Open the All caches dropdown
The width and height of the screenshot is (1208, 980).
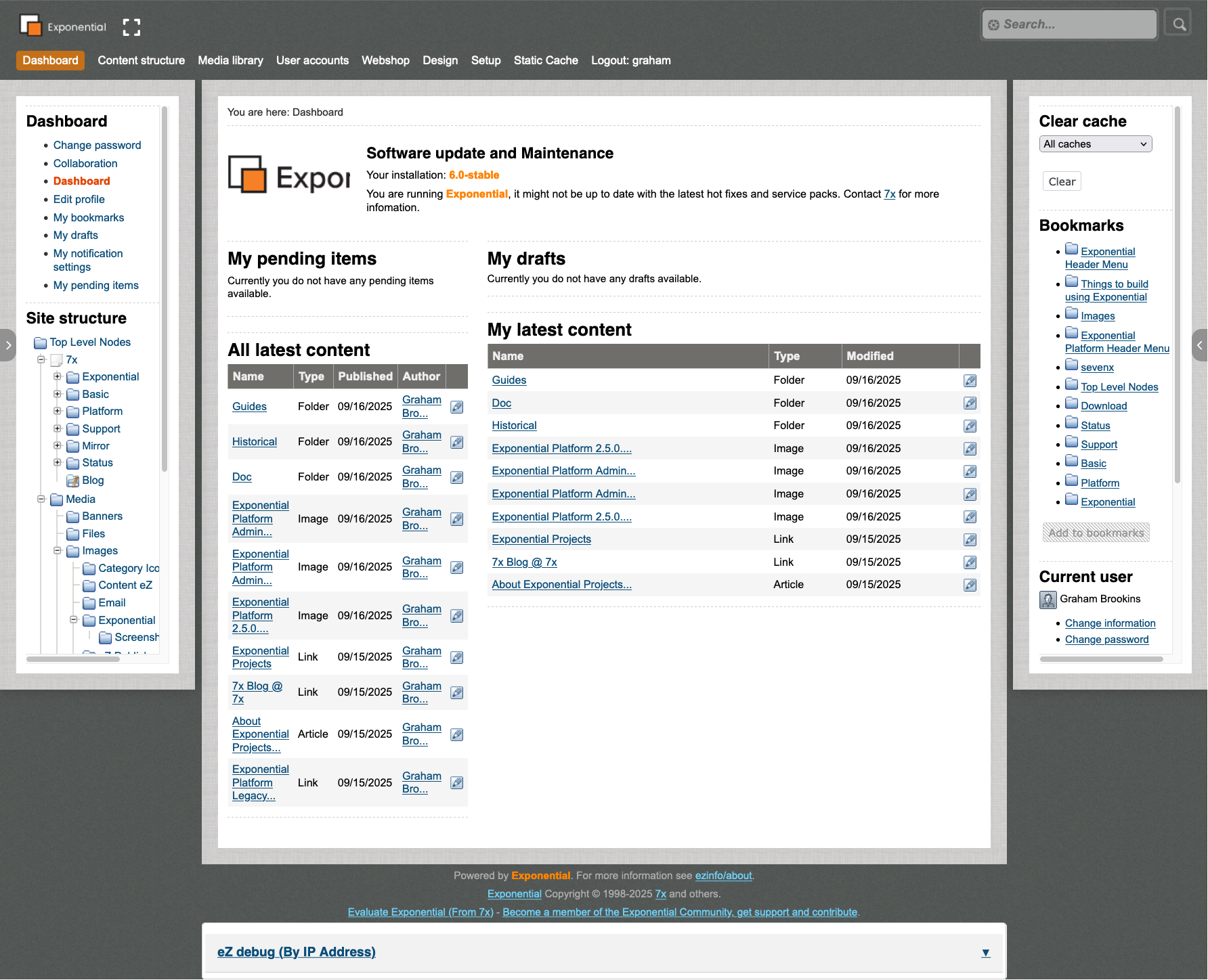(x=1095, y=144)
